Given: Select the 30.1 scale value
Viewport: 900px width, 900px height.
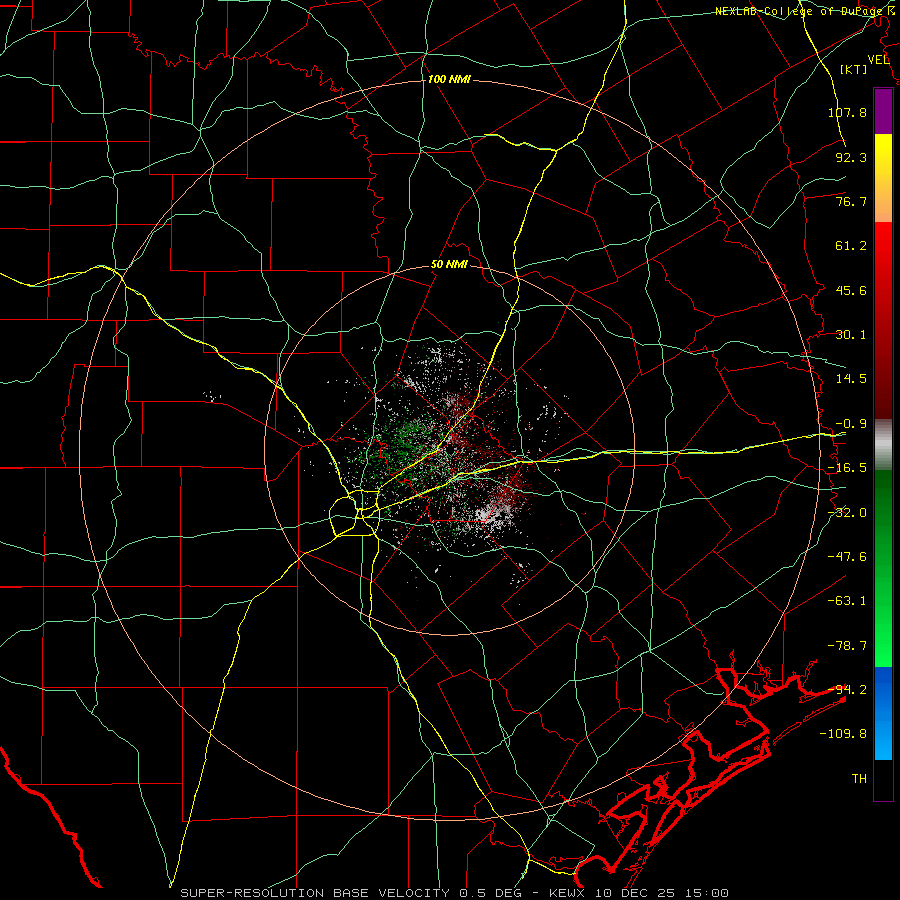Looking at the screenshot, I should coord(851,335).
